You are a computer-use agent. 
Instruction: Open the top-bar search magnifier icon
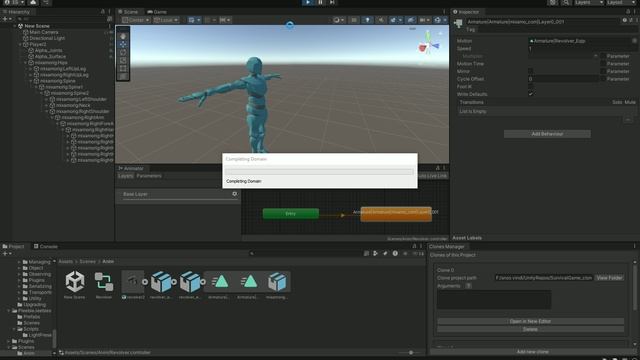(566, 2)
